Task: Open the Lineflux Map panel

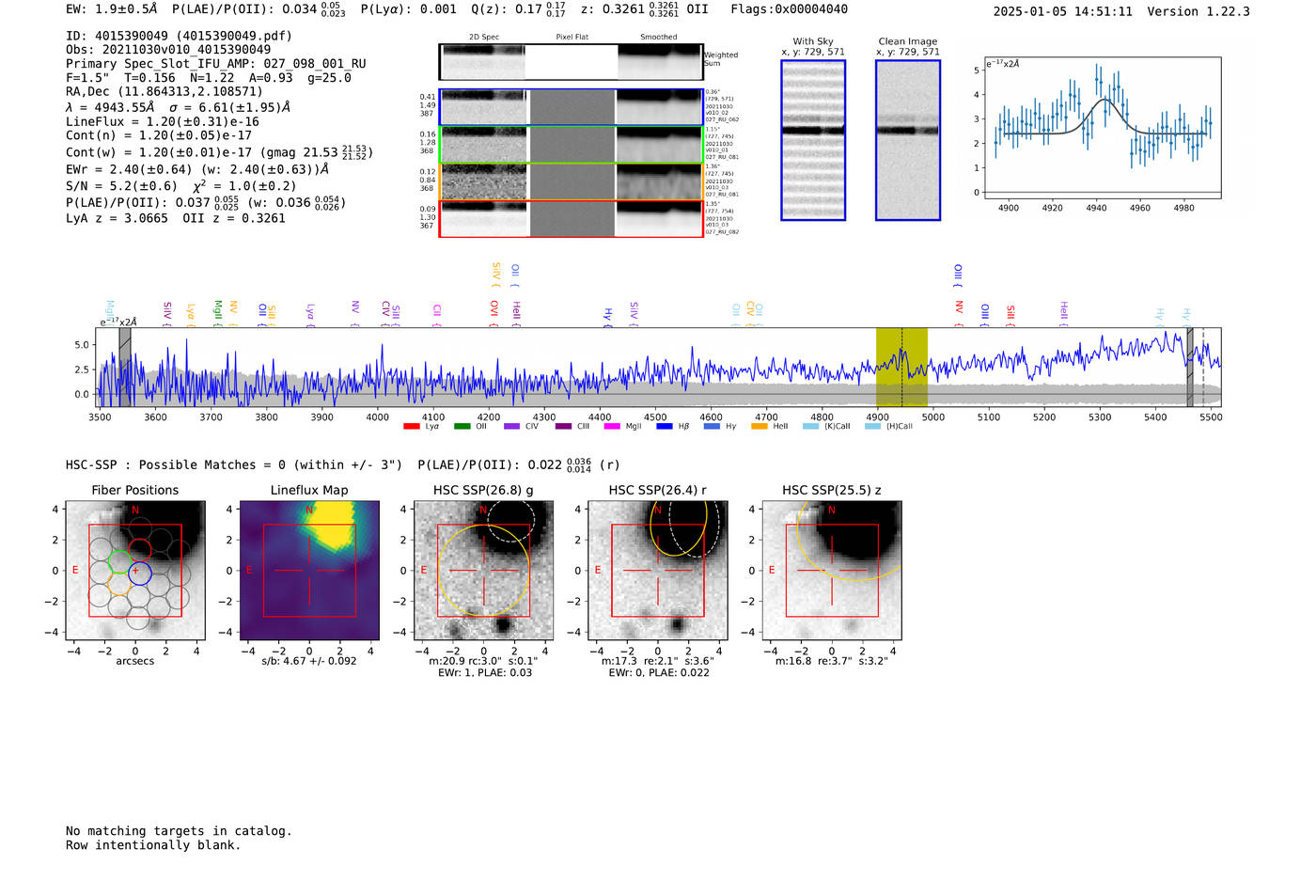Action: (x=309, y=570)
